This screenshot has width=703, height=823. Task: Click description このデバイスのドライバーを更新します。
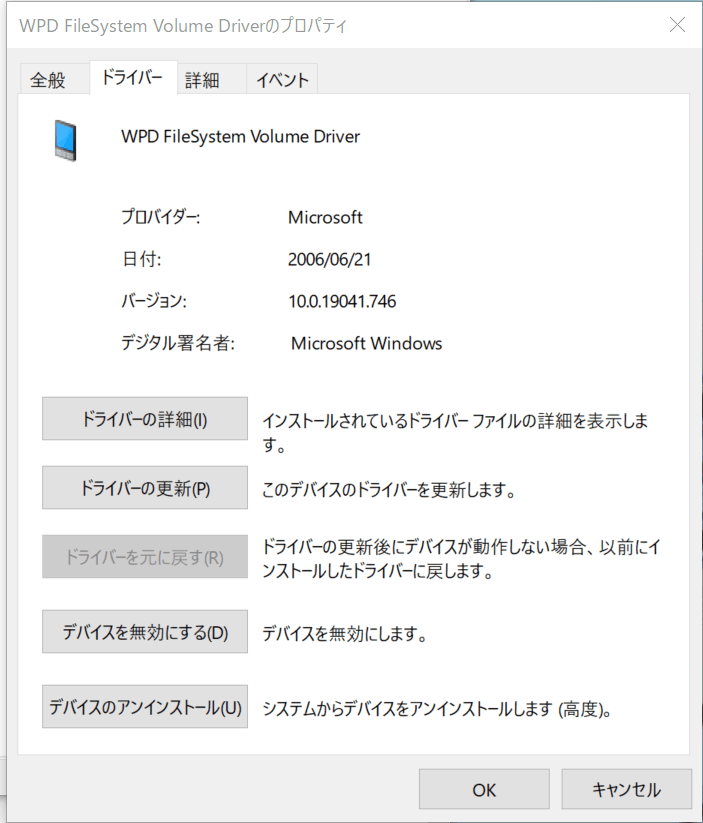pos(389,490)
